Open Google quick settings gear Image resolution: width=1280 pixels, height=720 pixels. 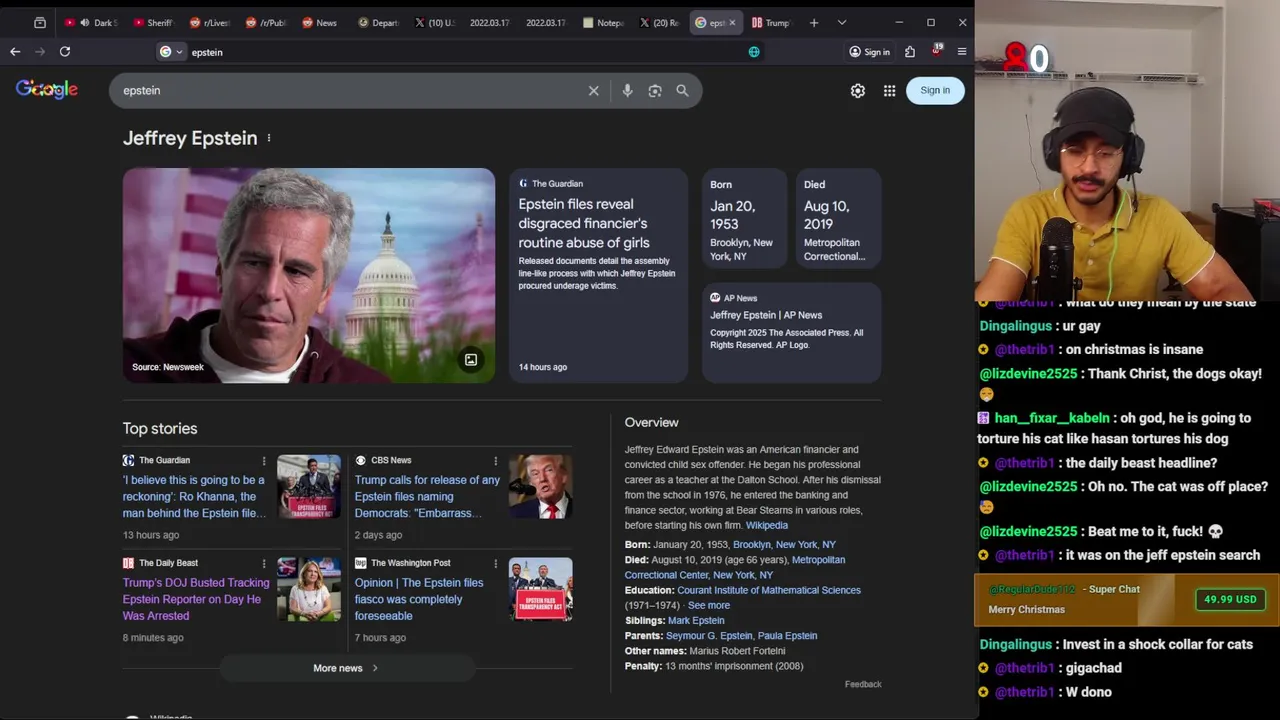858,91
